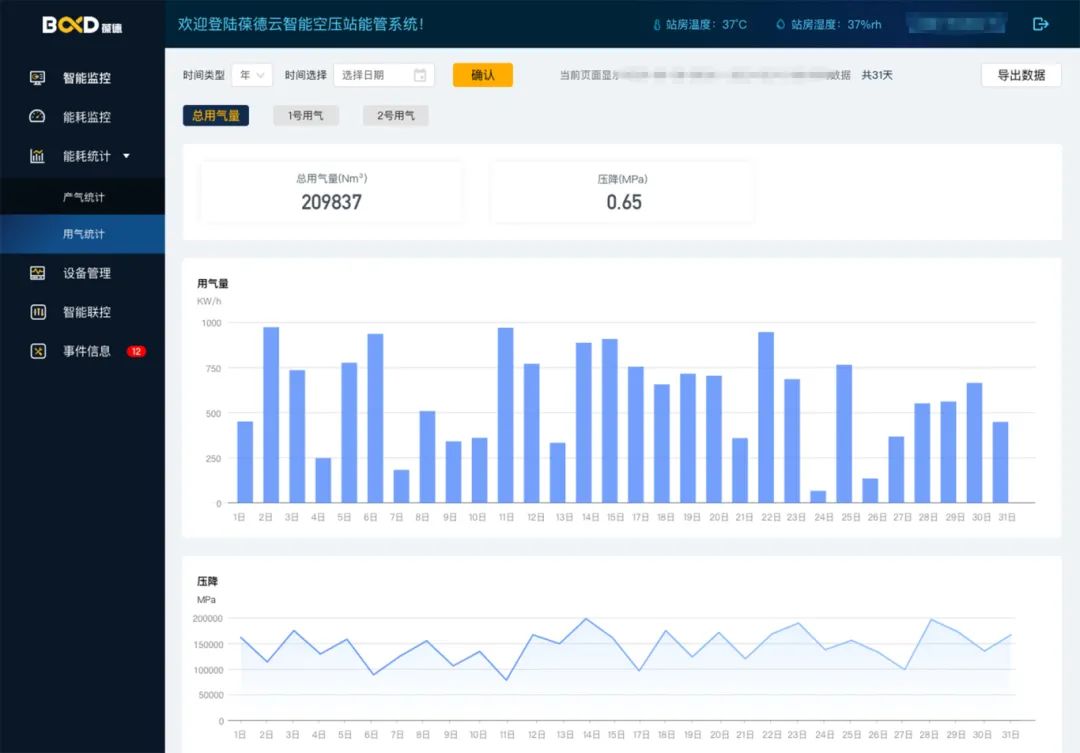
Task: Select 用气统计 submenu item
Action: 84,234
